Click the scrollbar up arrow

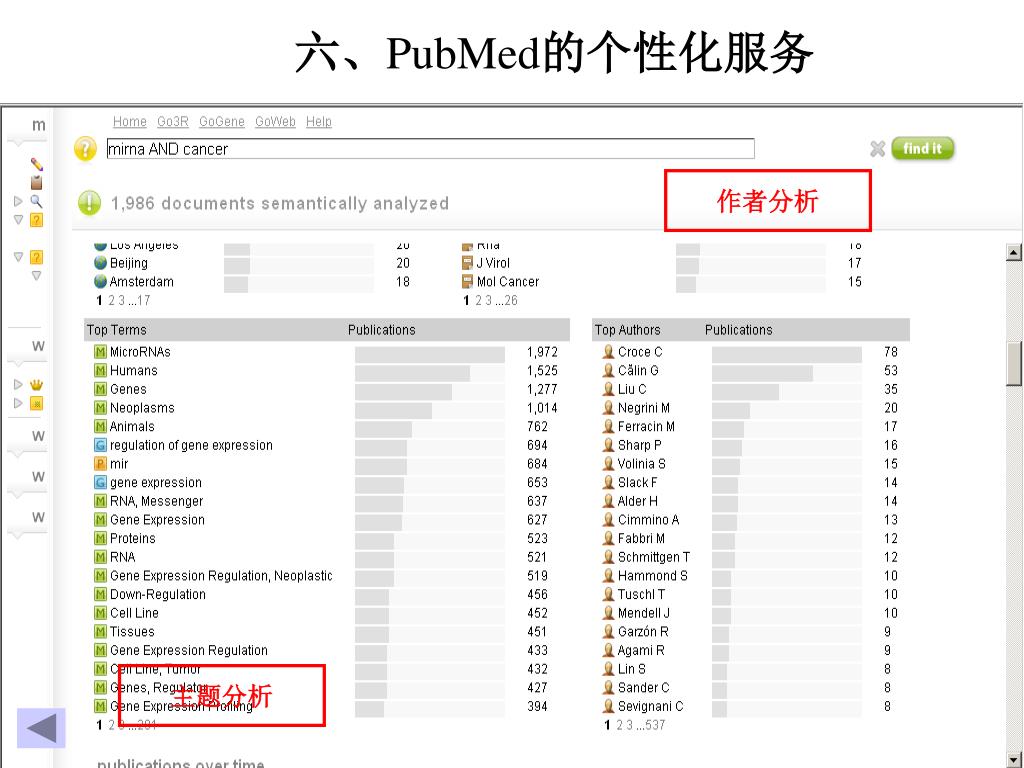point(1014,251)
